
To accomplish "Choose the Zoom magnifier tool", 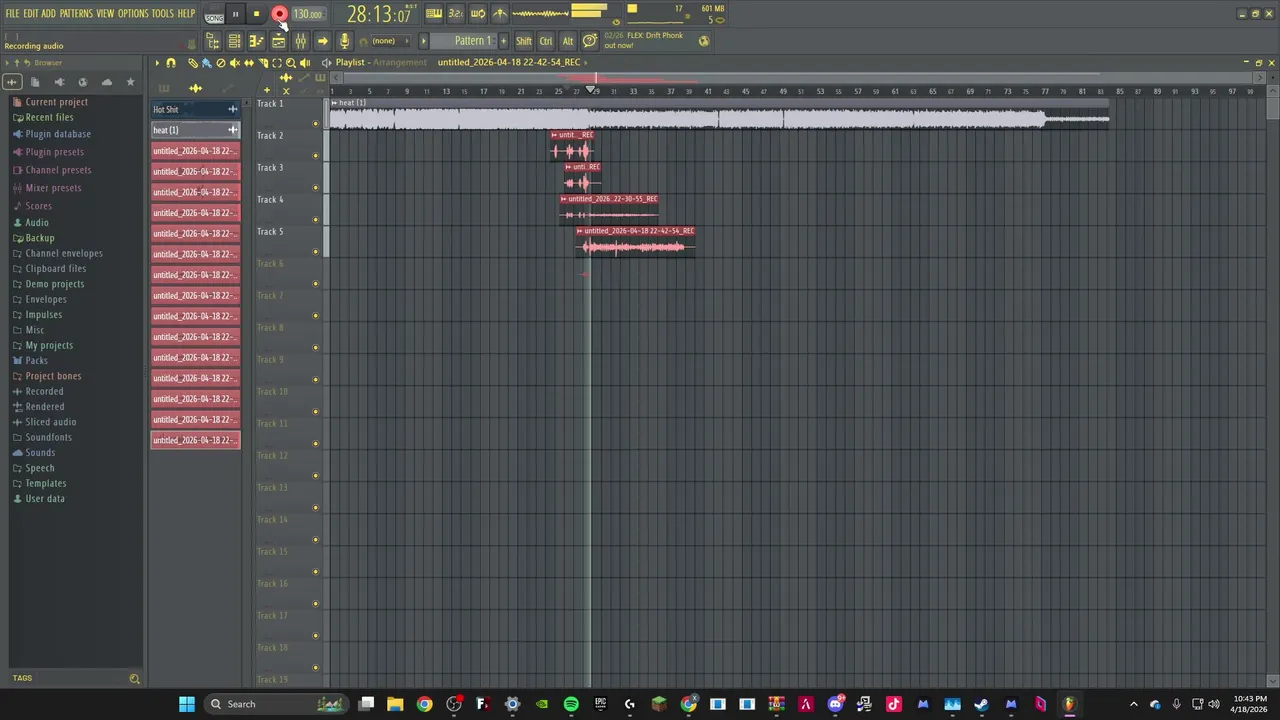I will (x=291, y=63).
